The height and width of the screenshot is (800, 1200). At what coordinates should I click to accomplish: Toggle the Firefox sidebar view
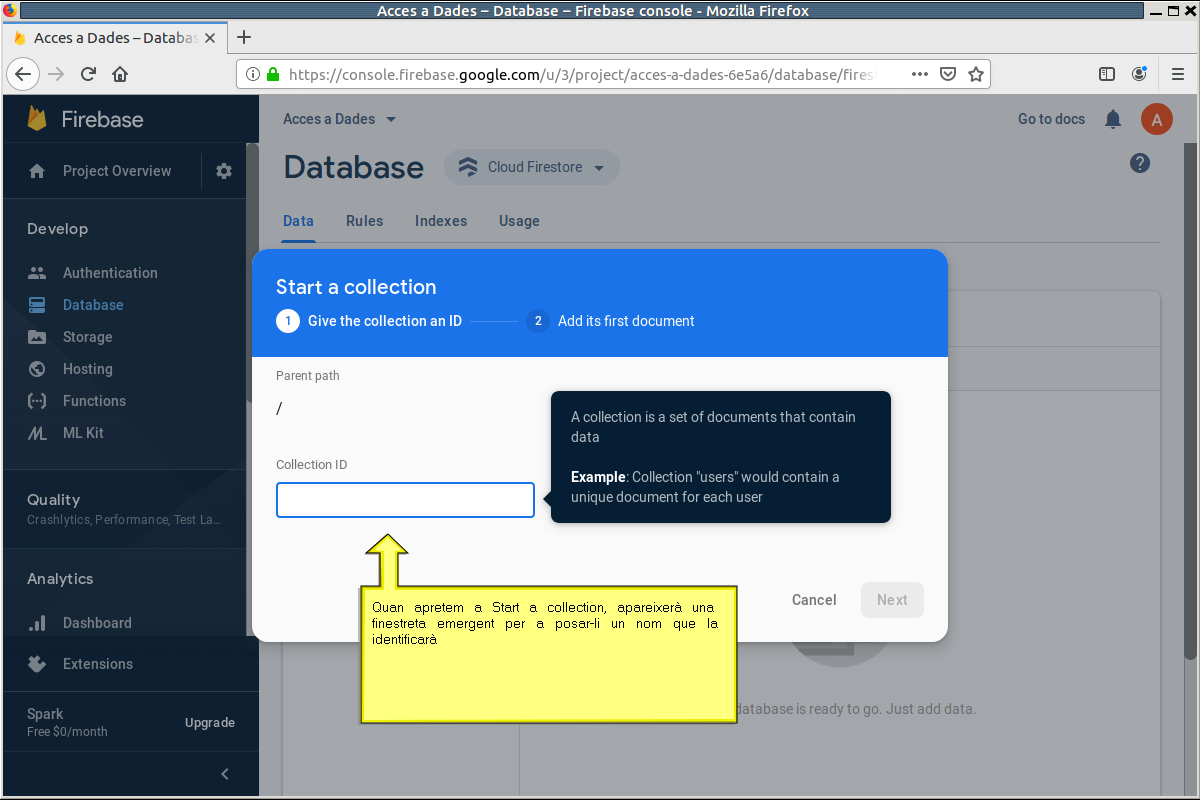pos(1107,74)
